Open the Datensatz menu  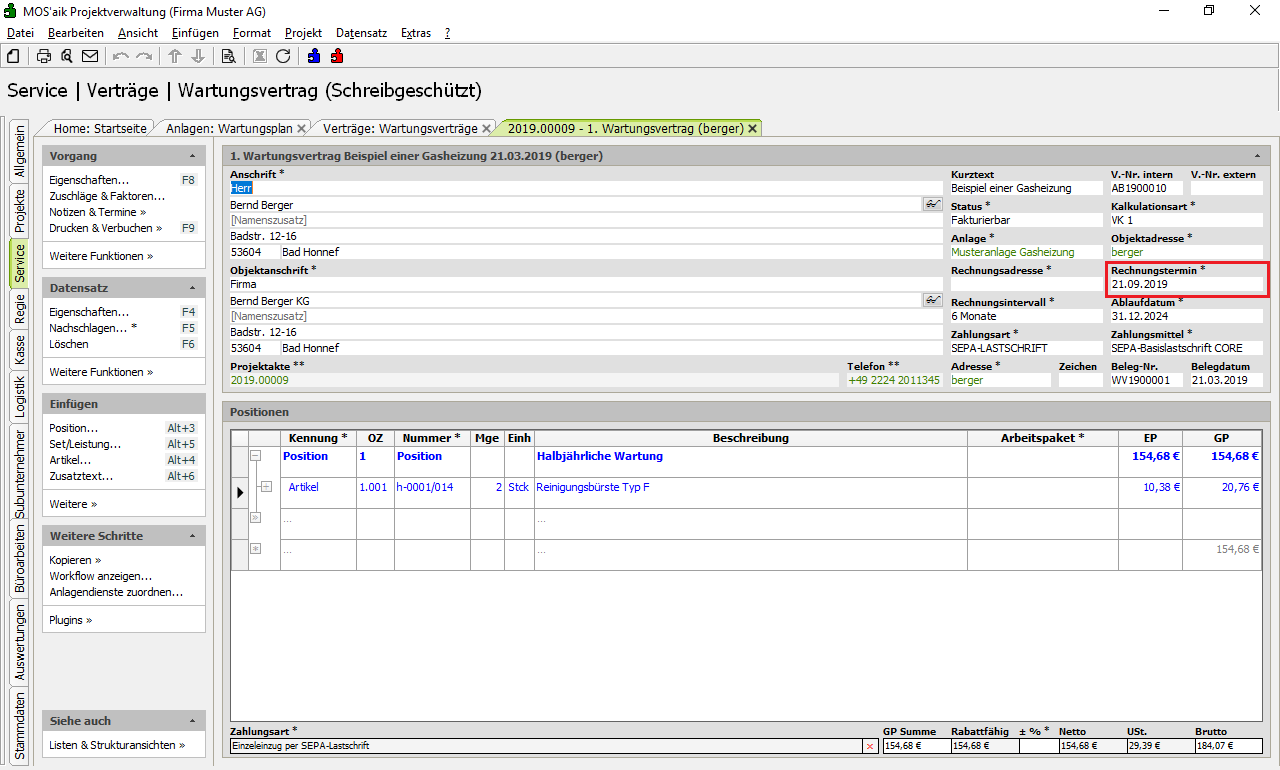click(361, 33)
